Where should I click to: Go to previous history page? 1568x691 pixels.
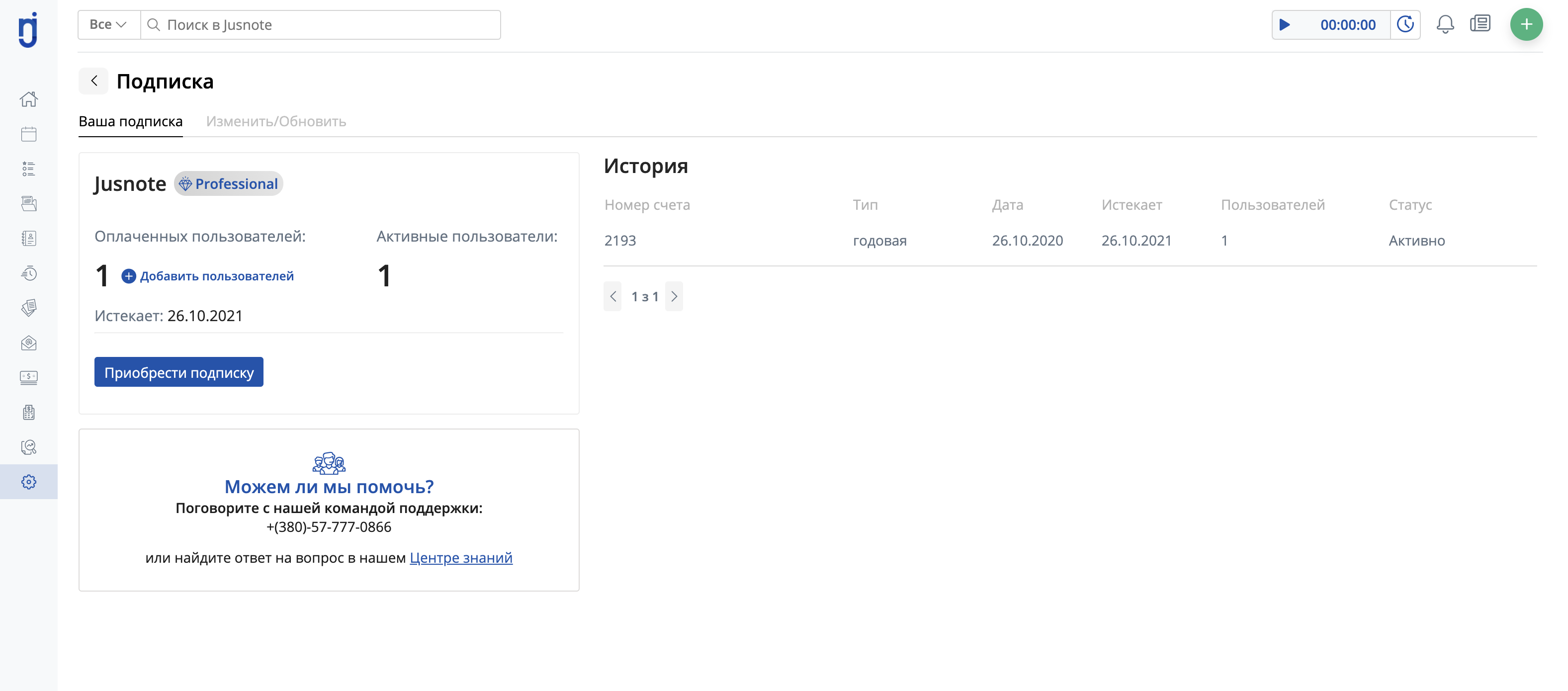pyautogui.click(x=612, y=296)
